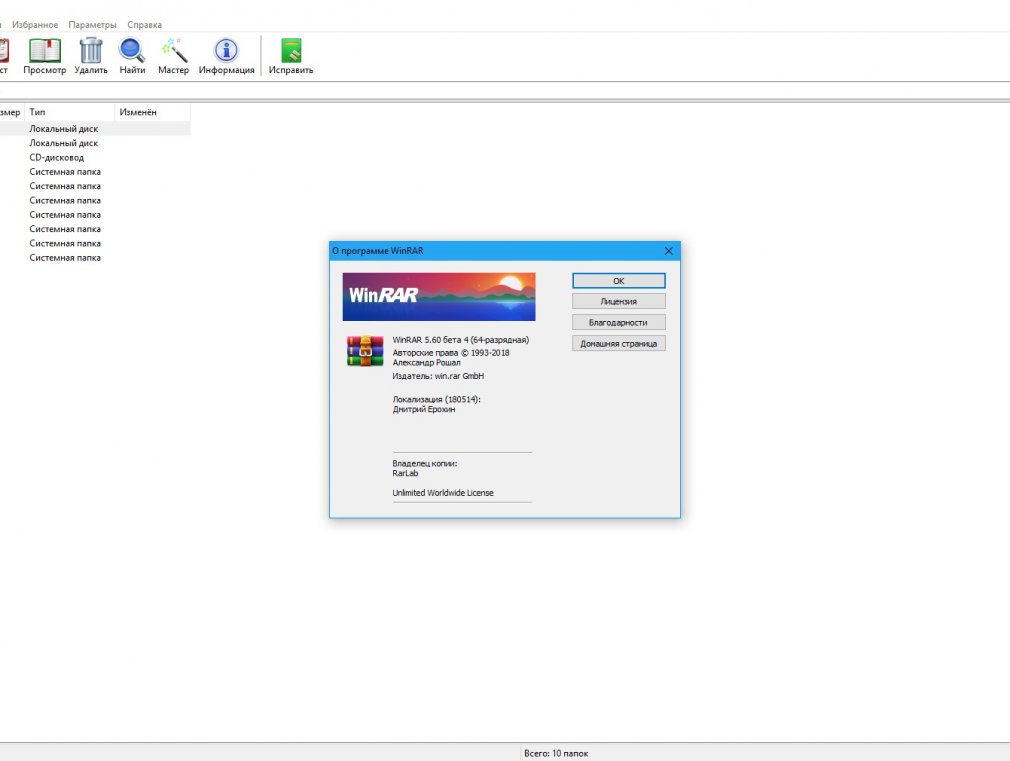This screenshot has width=1010, height=761.
Task: Select the first Системная папка row
Action: pyautogui.click(x=95, y=171)
